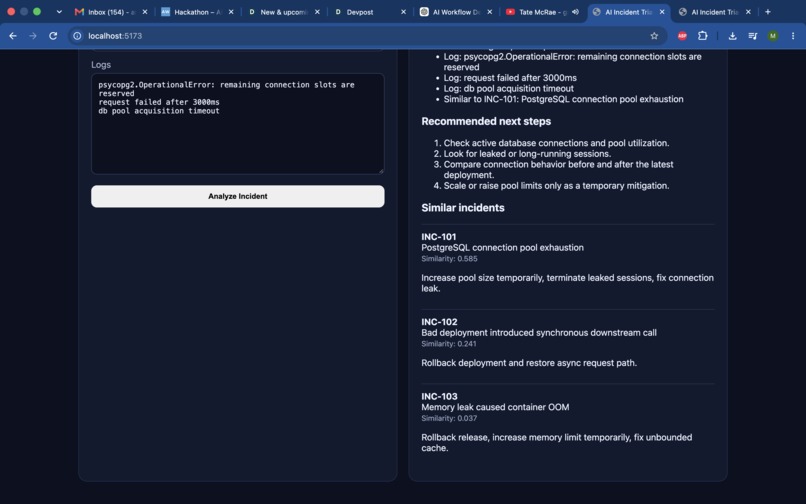Click the Similar to INC-101 bullet
This screenshot has width=806, height=504.
[564, 99]
